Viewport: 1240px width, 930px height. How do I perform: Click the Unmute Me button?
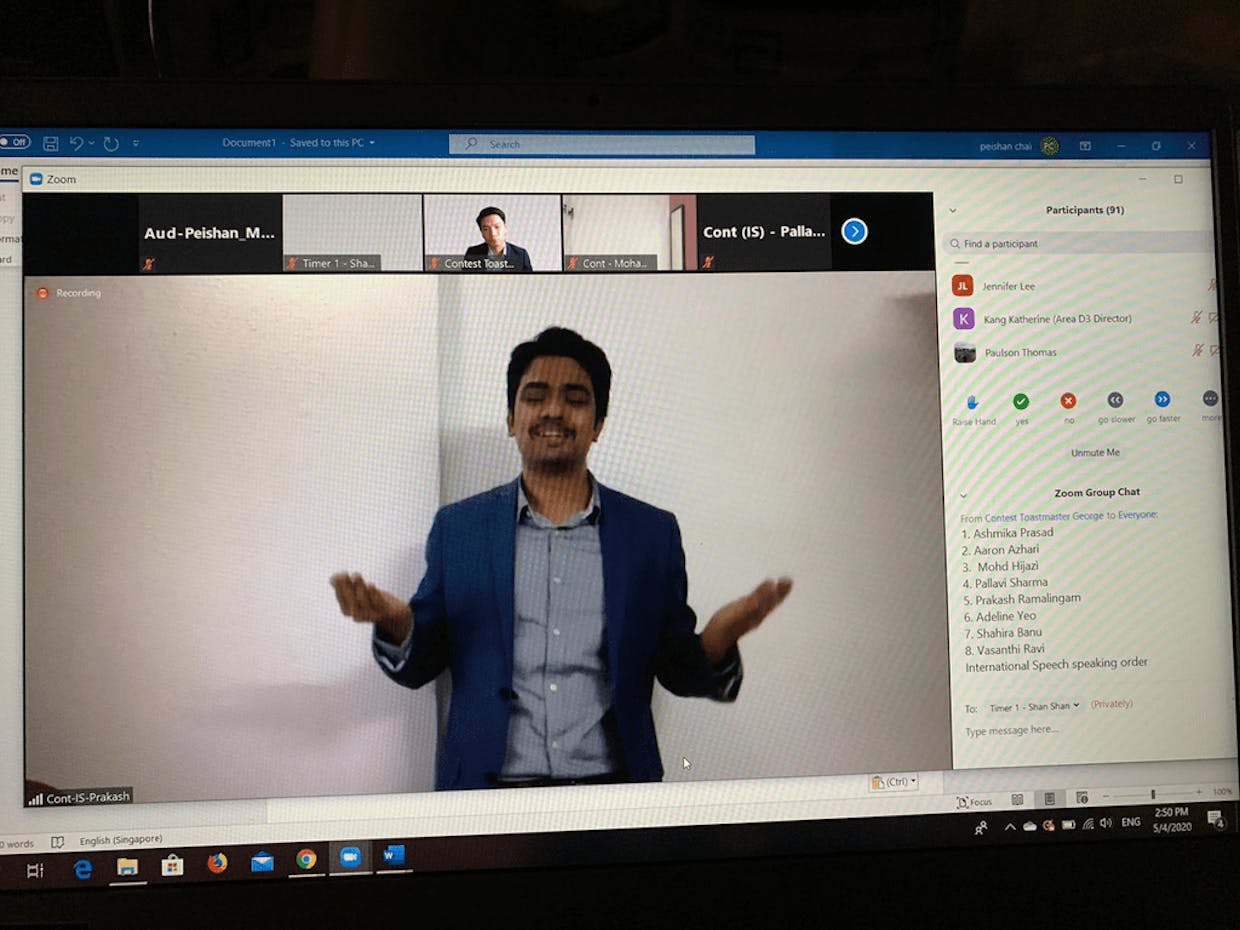1095,453
